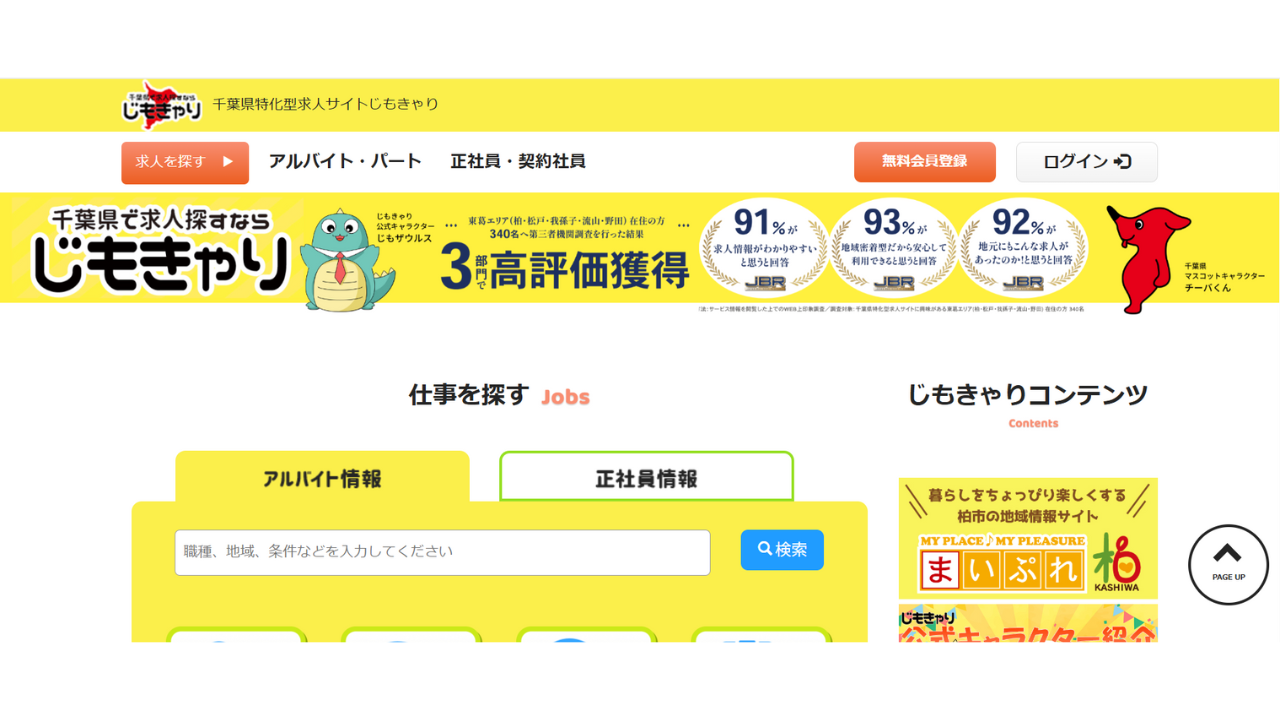Click the 91% JBR laurel badge
Image resolution: width=1280 pixels, height=720 pixels.
tap(765, 248)
